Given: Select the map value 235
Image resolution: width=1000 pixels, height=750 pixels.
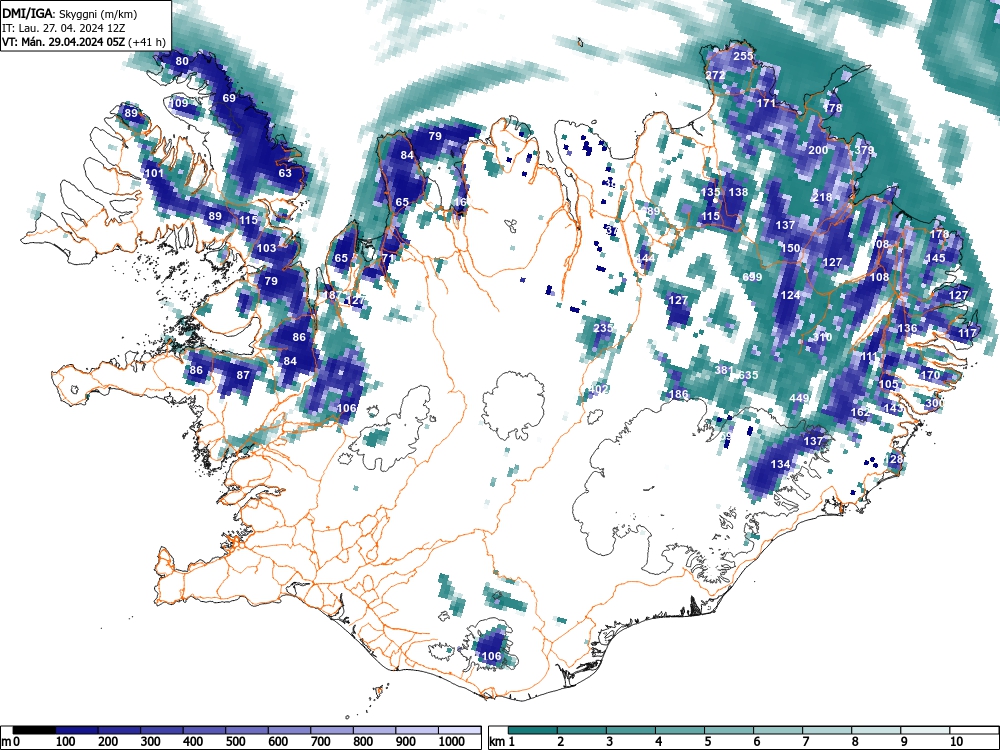Looking at the screenshot, I should click(x=603, y=328).
